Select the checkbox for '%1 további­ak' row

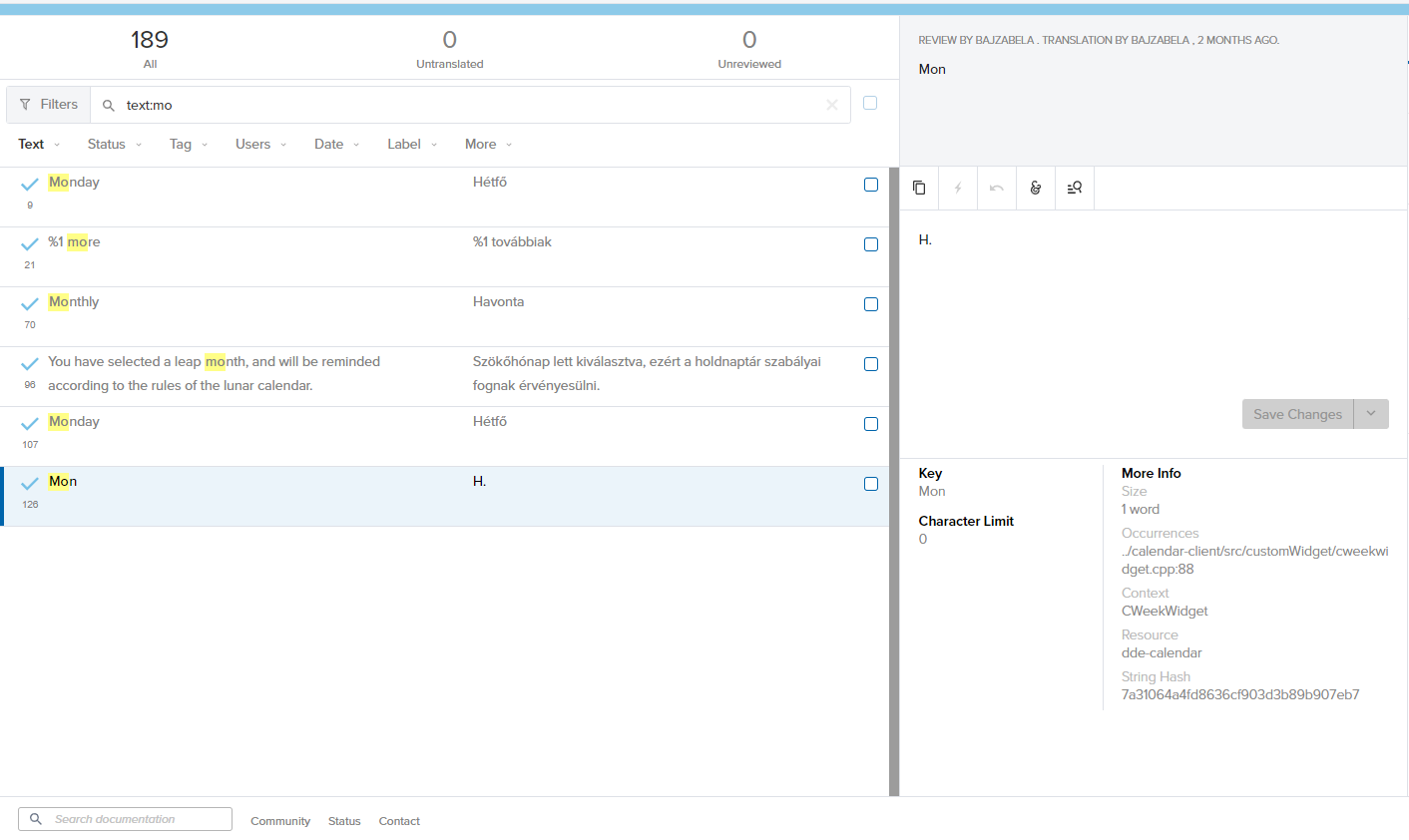click(871, 244)
